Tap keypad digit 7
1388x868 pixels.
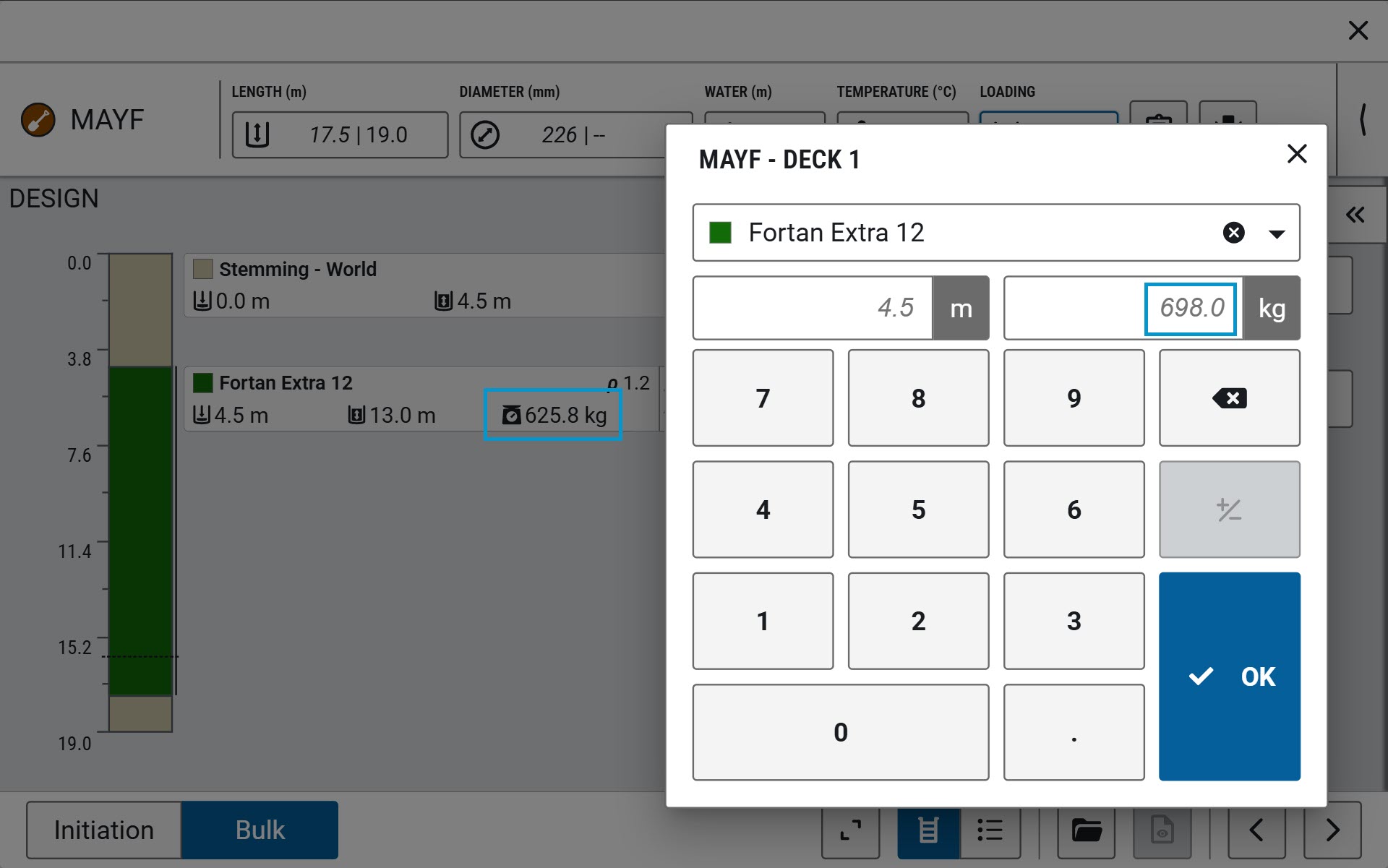763,398
